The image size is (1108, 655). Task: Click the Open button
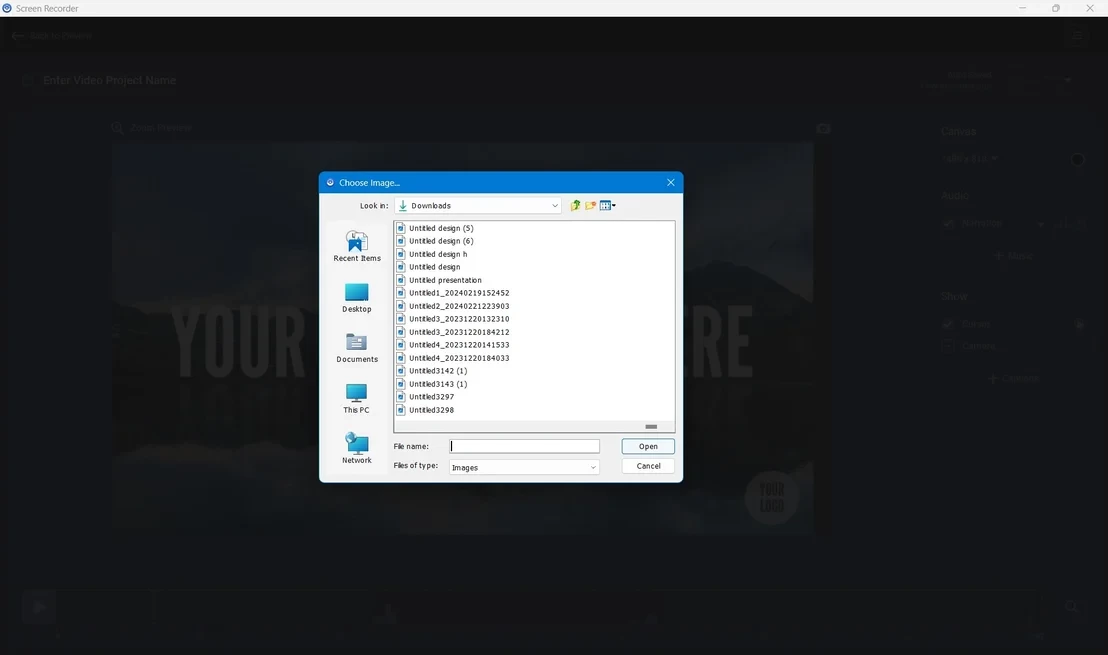[x=648, y=447]
